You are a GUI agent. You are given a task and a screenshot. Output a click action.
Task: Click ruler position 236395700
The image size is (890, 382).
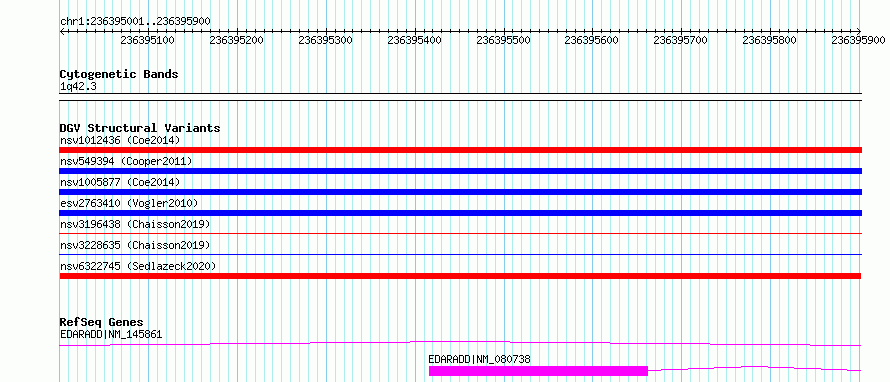pos(681,40)
